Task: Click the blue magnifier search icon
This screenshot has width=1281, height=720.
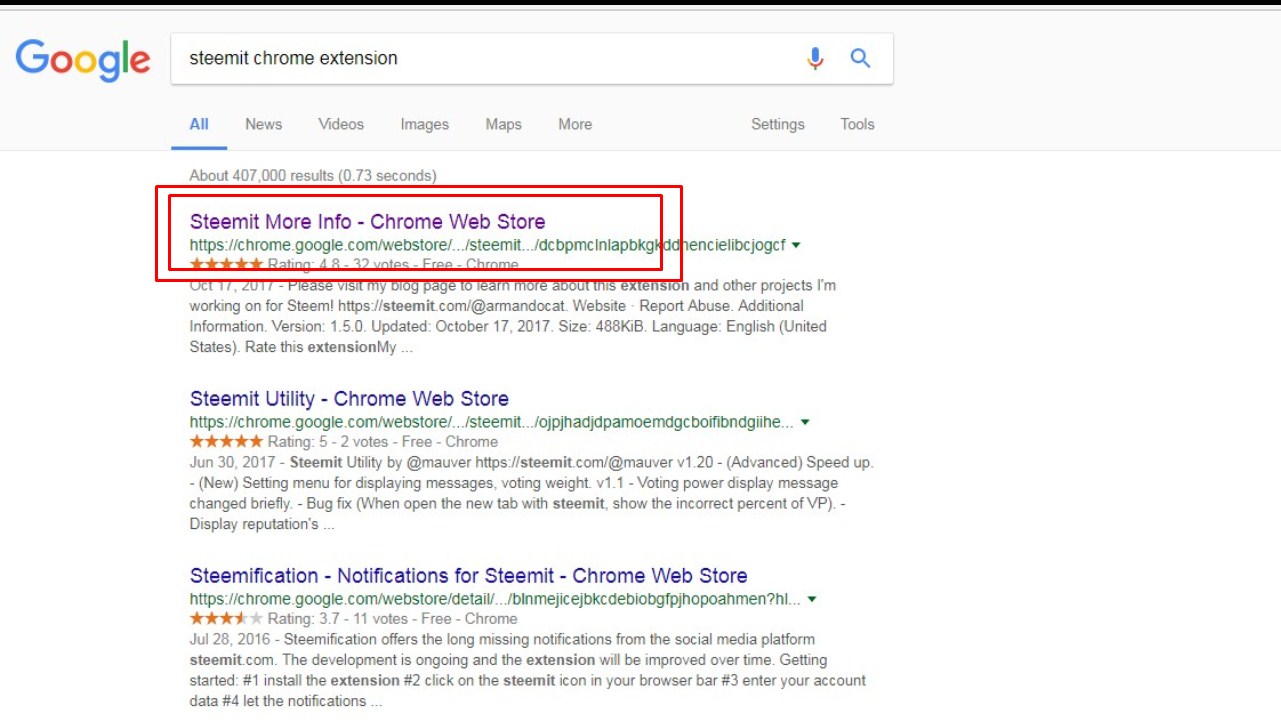Action: click(860, 58)
